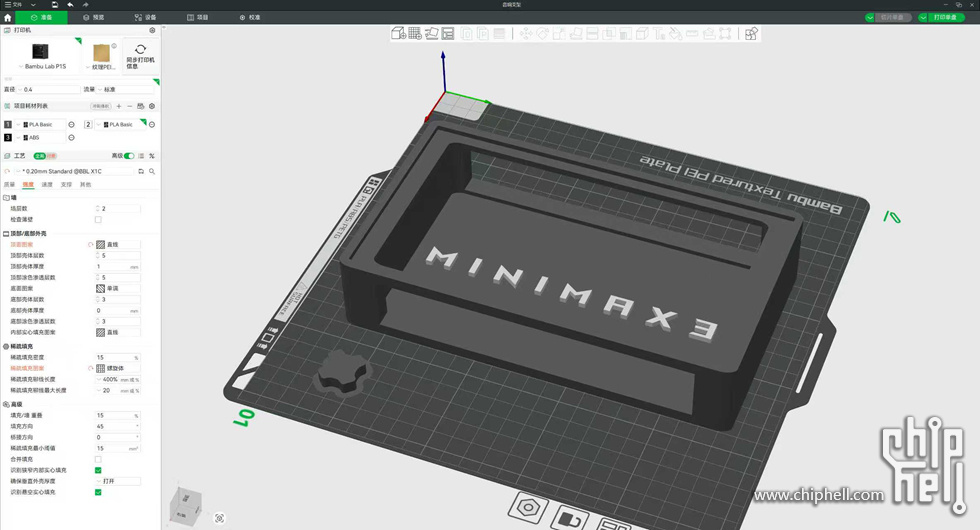This screenshot has width=980, height=530.
Task: Open the 支撑 support settings tab
Action: pyautogui.click(x=66, y=184)
